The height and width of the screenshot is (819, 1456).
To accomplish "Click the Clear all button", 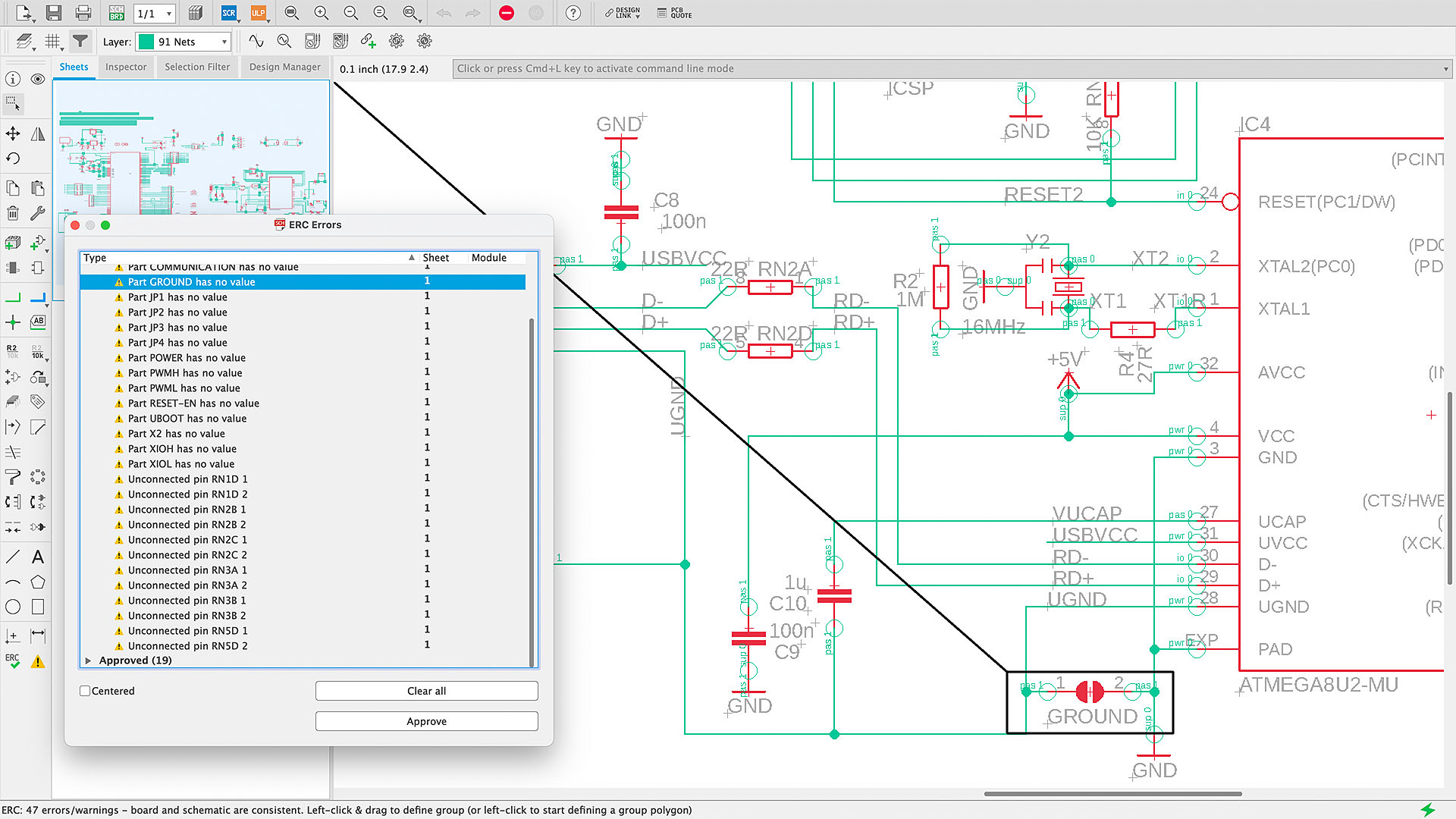I will 426,691.
